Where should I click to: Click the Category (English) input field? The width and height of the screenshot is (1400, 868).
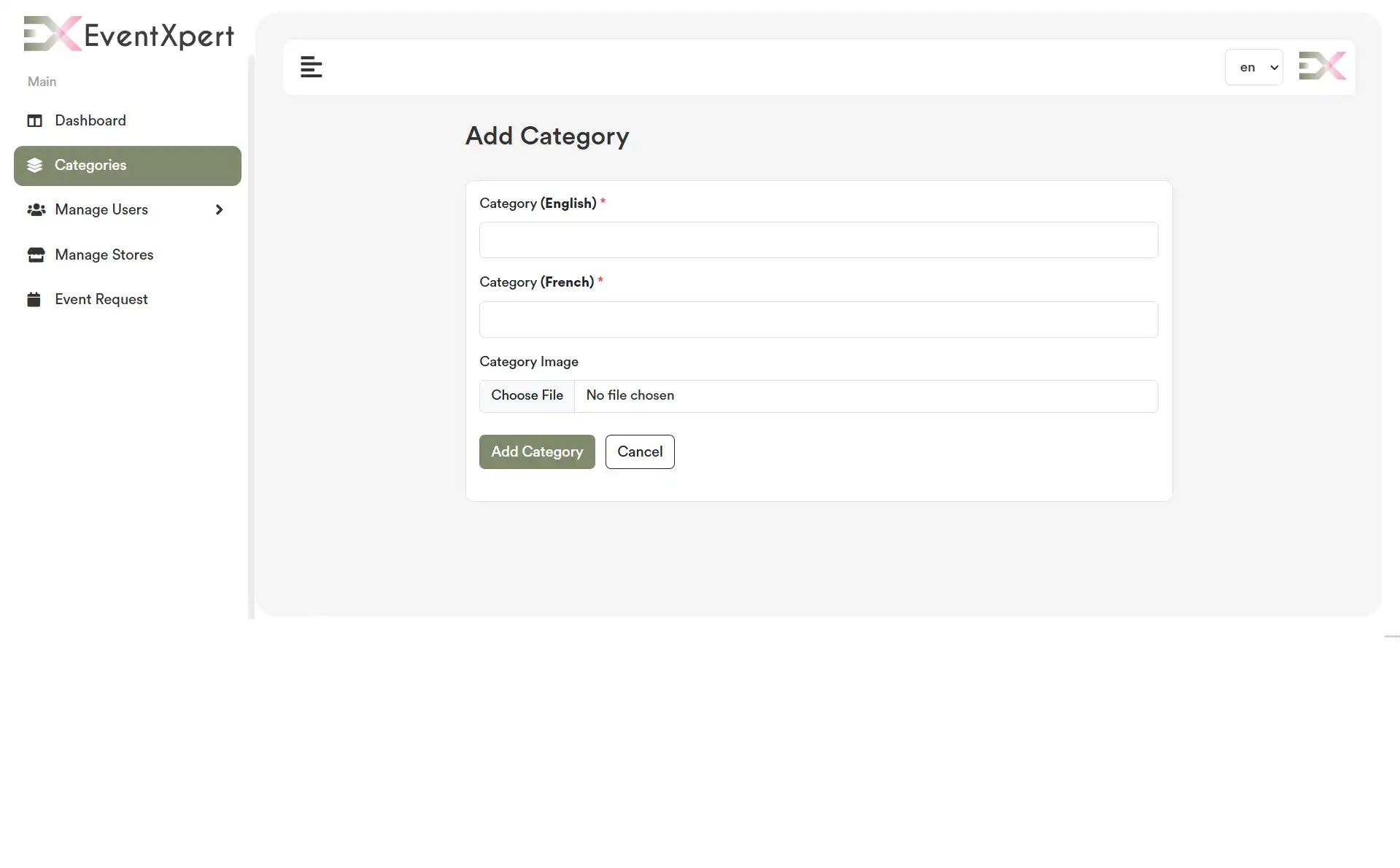[817, 240]
